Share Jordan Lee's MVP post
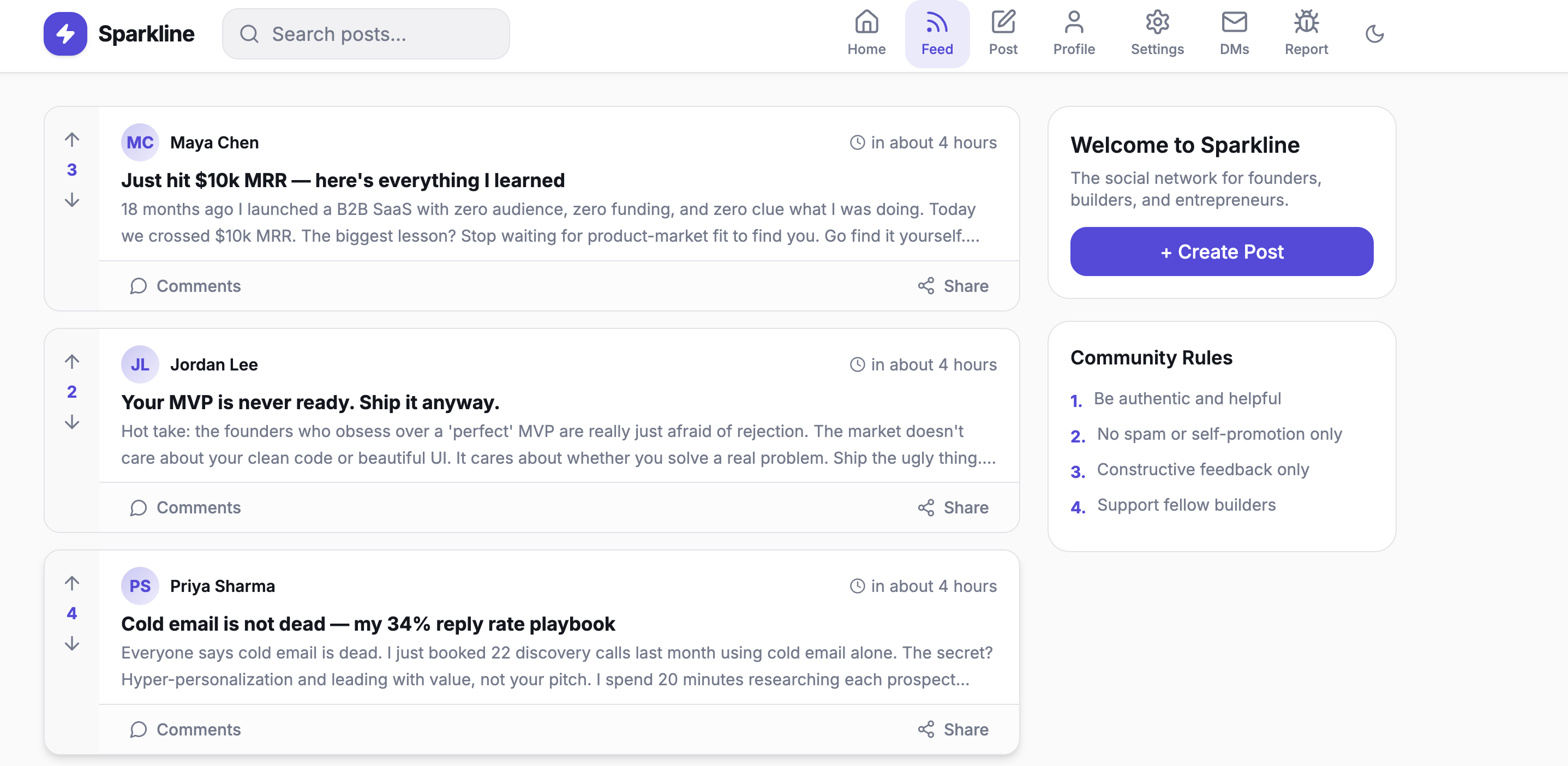 pos(953,507)
